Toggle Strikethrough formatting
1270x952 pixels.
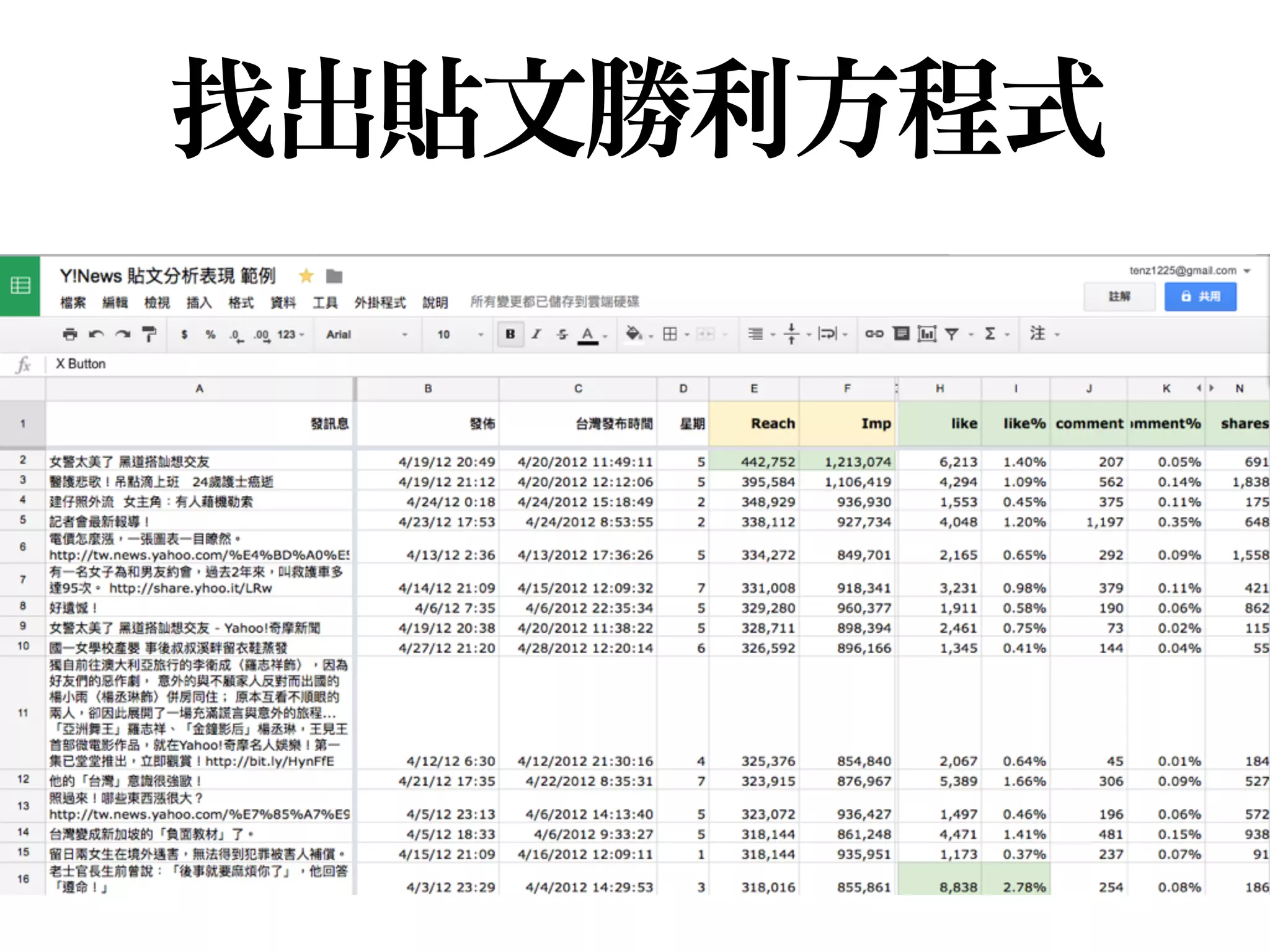[x=562, y=334]
